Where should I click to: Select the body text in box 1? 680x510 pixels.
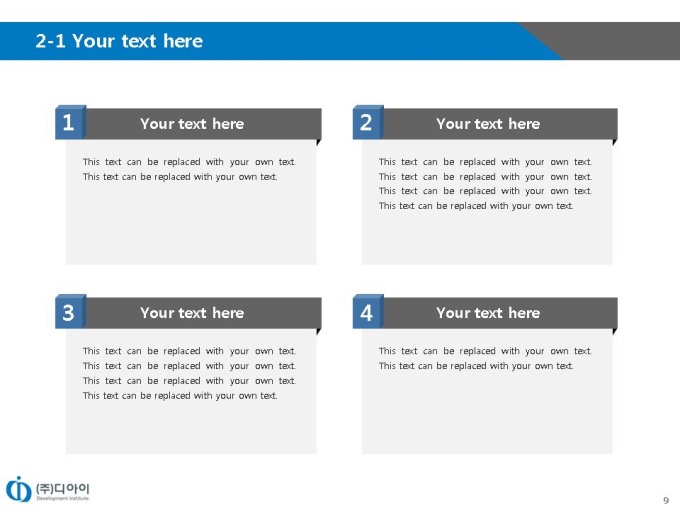(x=190, y=169)
